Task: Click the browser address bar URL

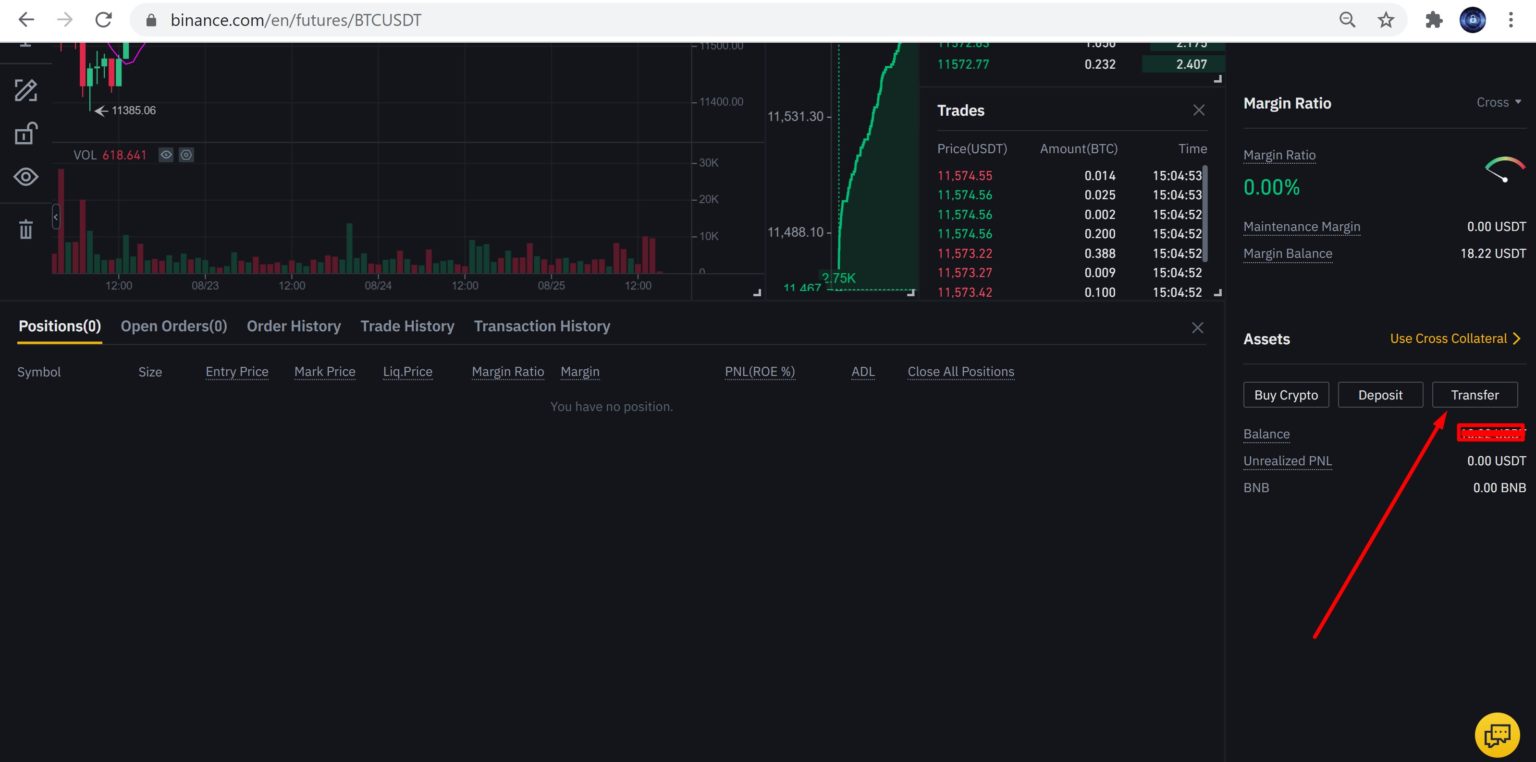Action: [x=296, y=20]
